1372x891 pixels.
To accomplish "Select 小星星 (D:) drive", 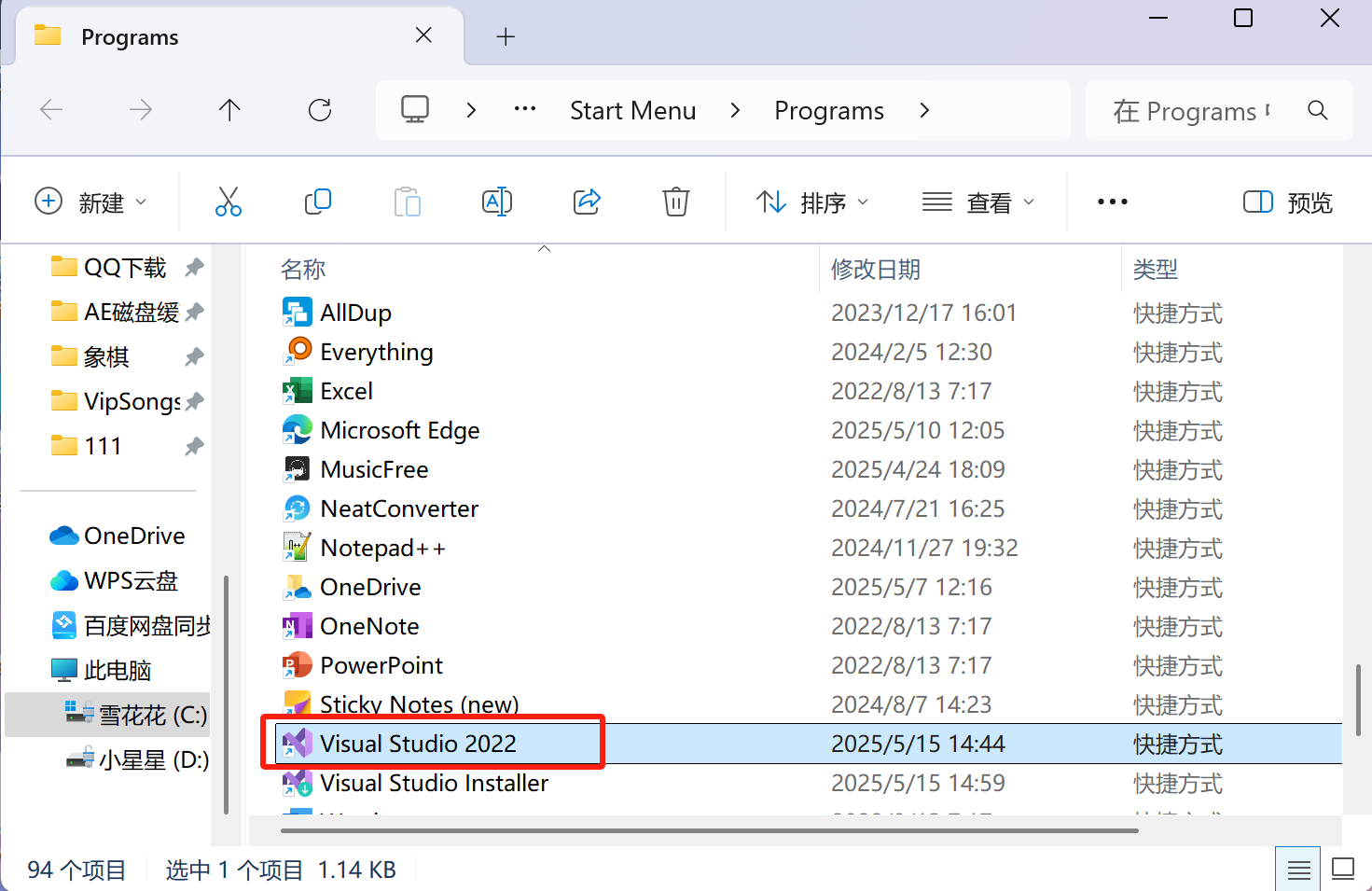I will coord(138,759).
